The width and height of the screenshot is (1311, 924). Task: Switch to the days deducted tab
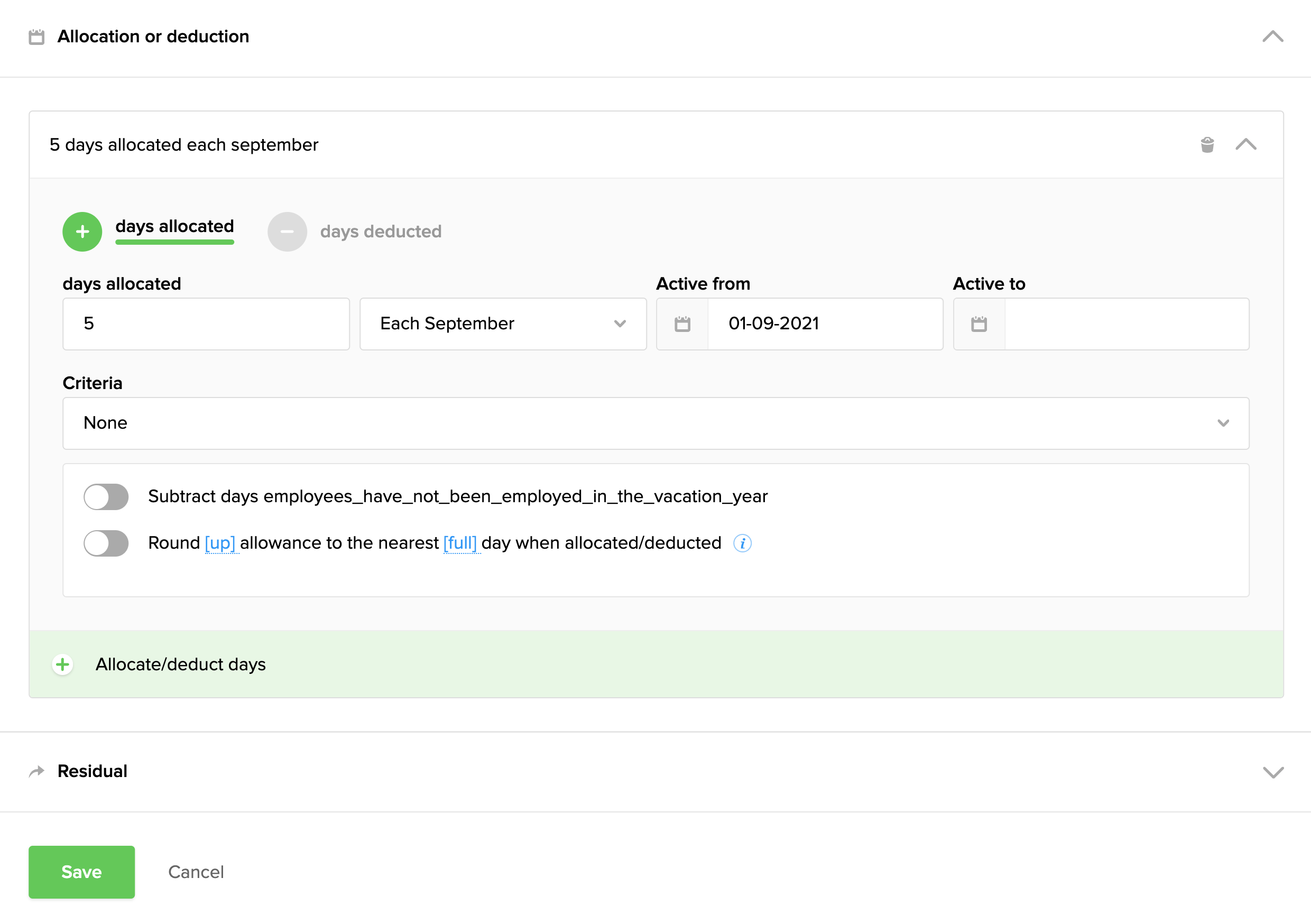[380, 232]
